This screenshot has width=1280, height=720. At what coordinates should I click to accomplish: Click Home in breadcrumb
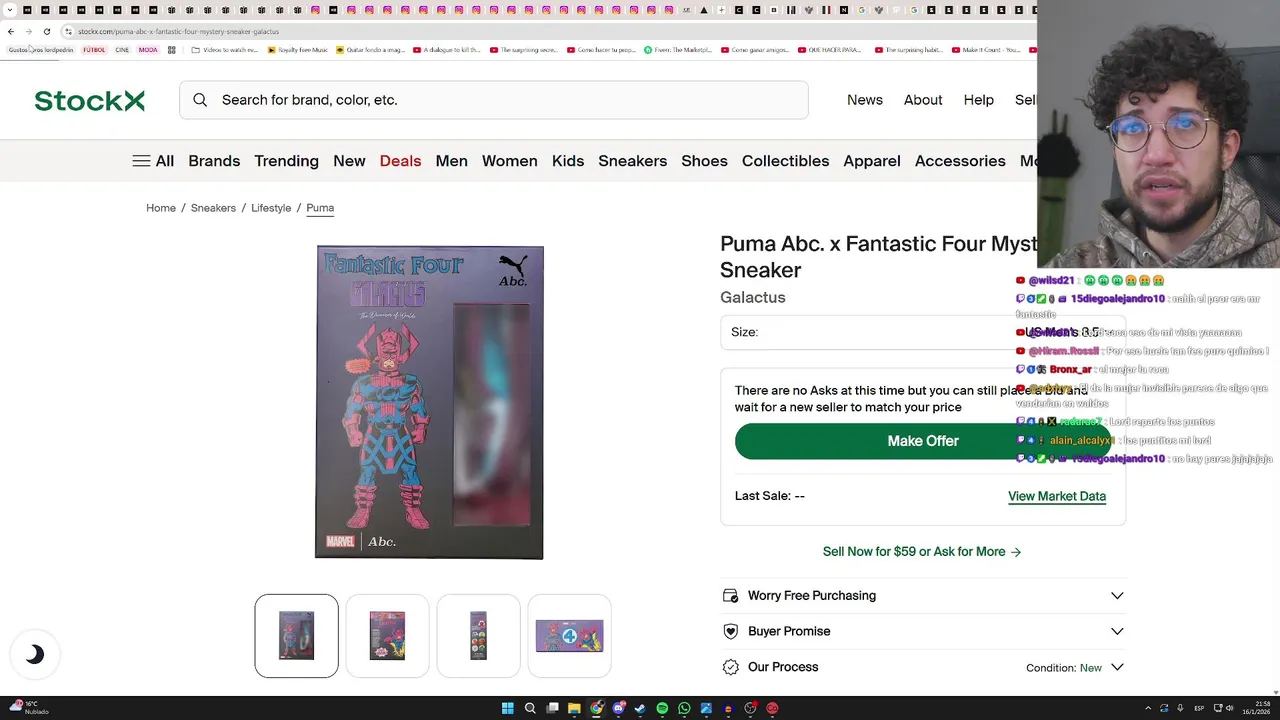(x=161, y=208)
